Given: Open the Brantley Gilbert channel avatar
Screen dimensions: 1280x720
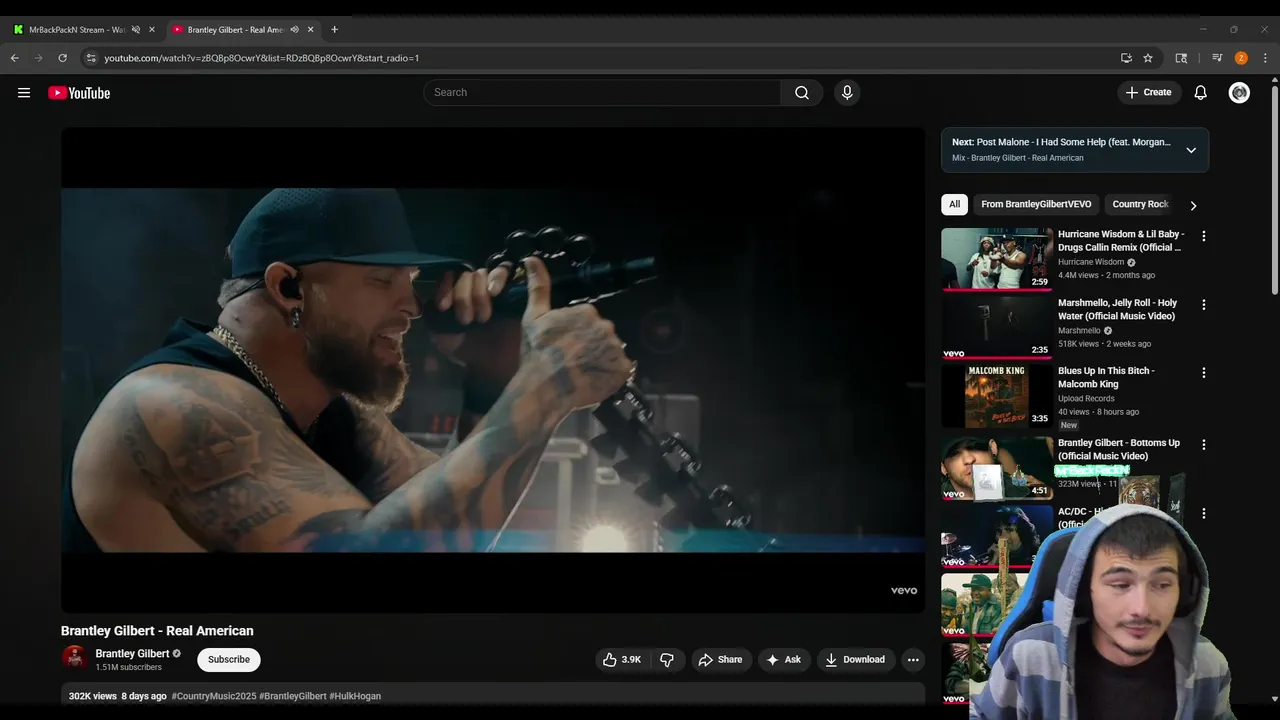Looking at the screenshot, I should 74,658.
